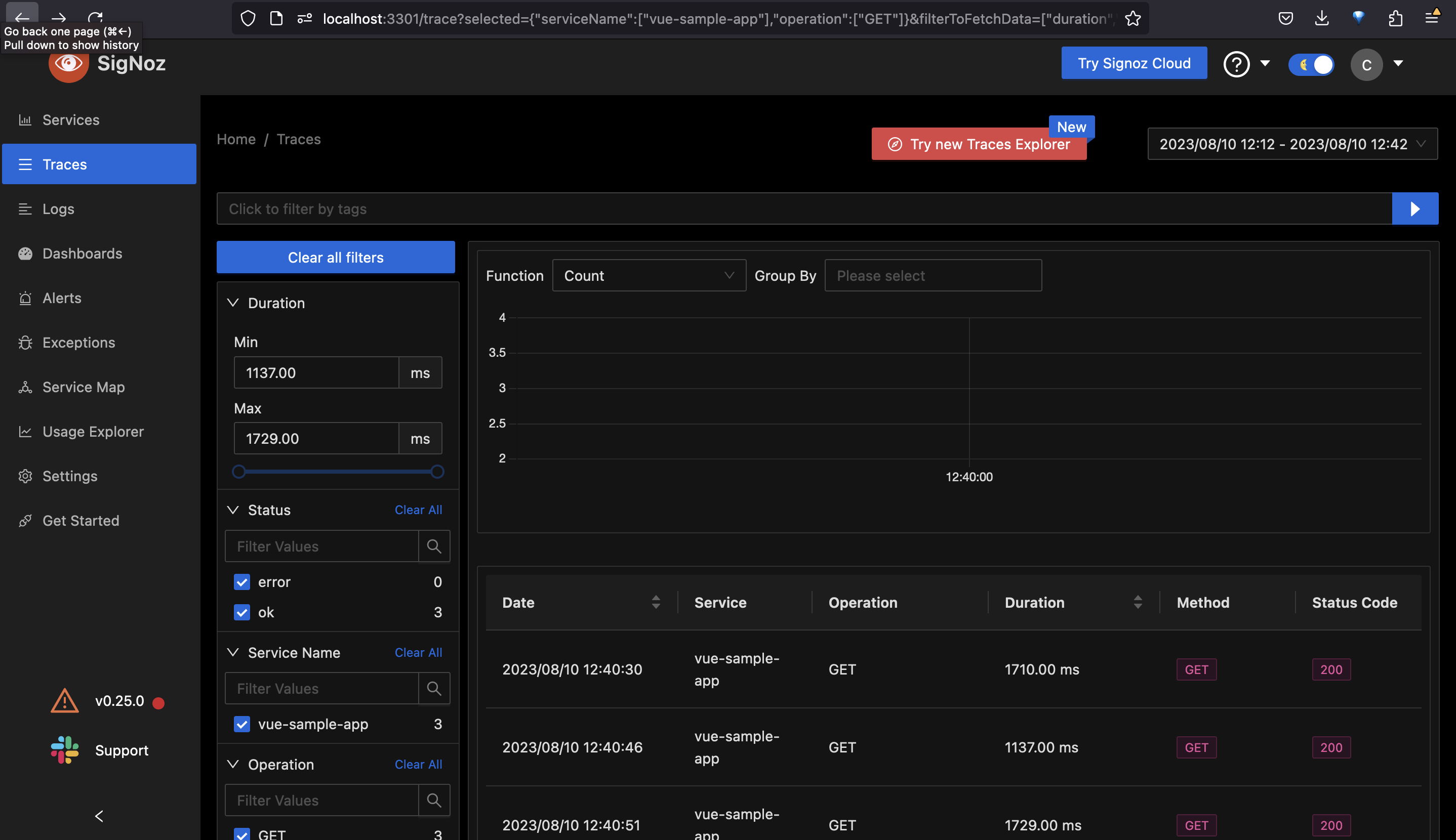Run the tag filter query play button
Viewport: 1456px width, 840px height.
tap(1414, 208)
